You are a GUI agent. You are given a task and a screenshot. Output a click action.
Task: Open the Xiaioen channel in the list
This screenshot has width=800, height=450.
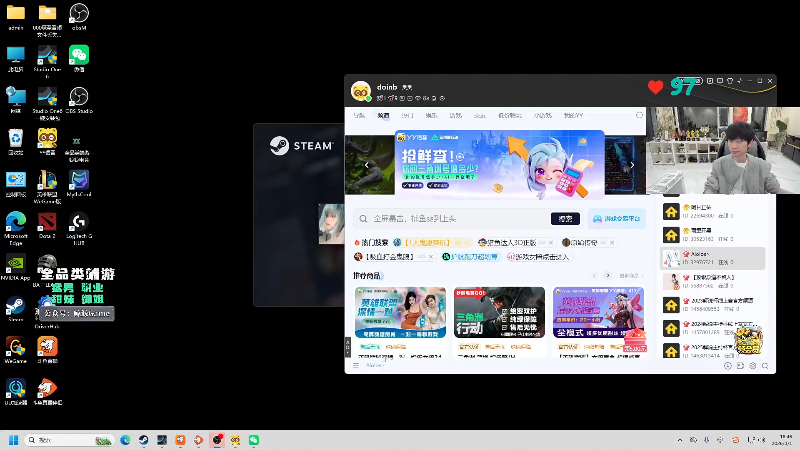[x=713, y=258]
